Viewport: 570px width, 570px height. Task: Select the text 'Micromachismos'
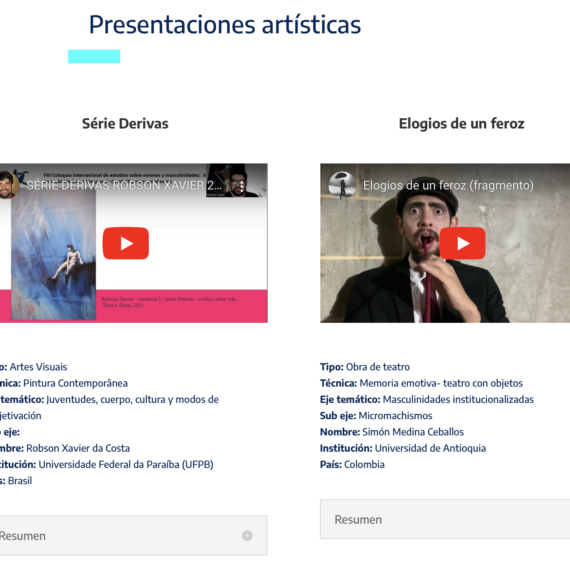pos(395,416)
